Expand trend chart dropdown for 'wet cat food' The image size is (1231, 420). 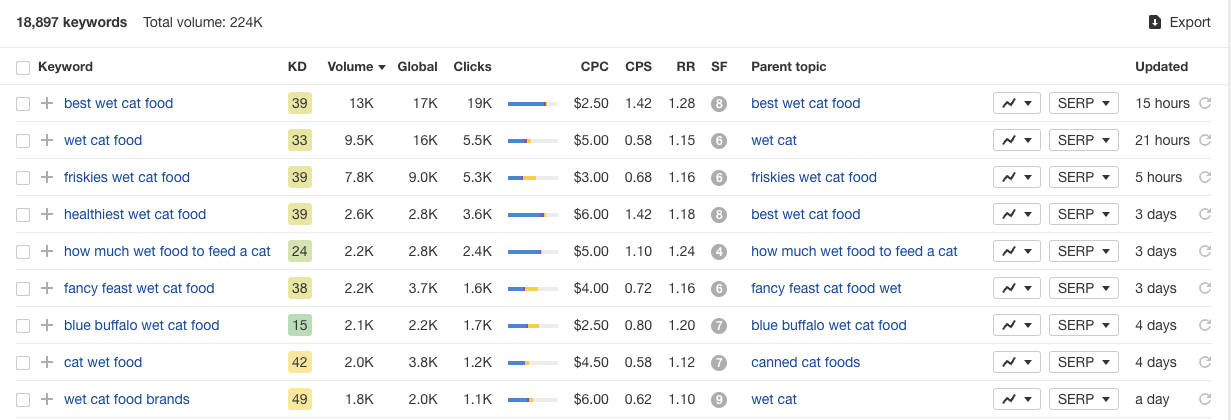[1017, 140]
